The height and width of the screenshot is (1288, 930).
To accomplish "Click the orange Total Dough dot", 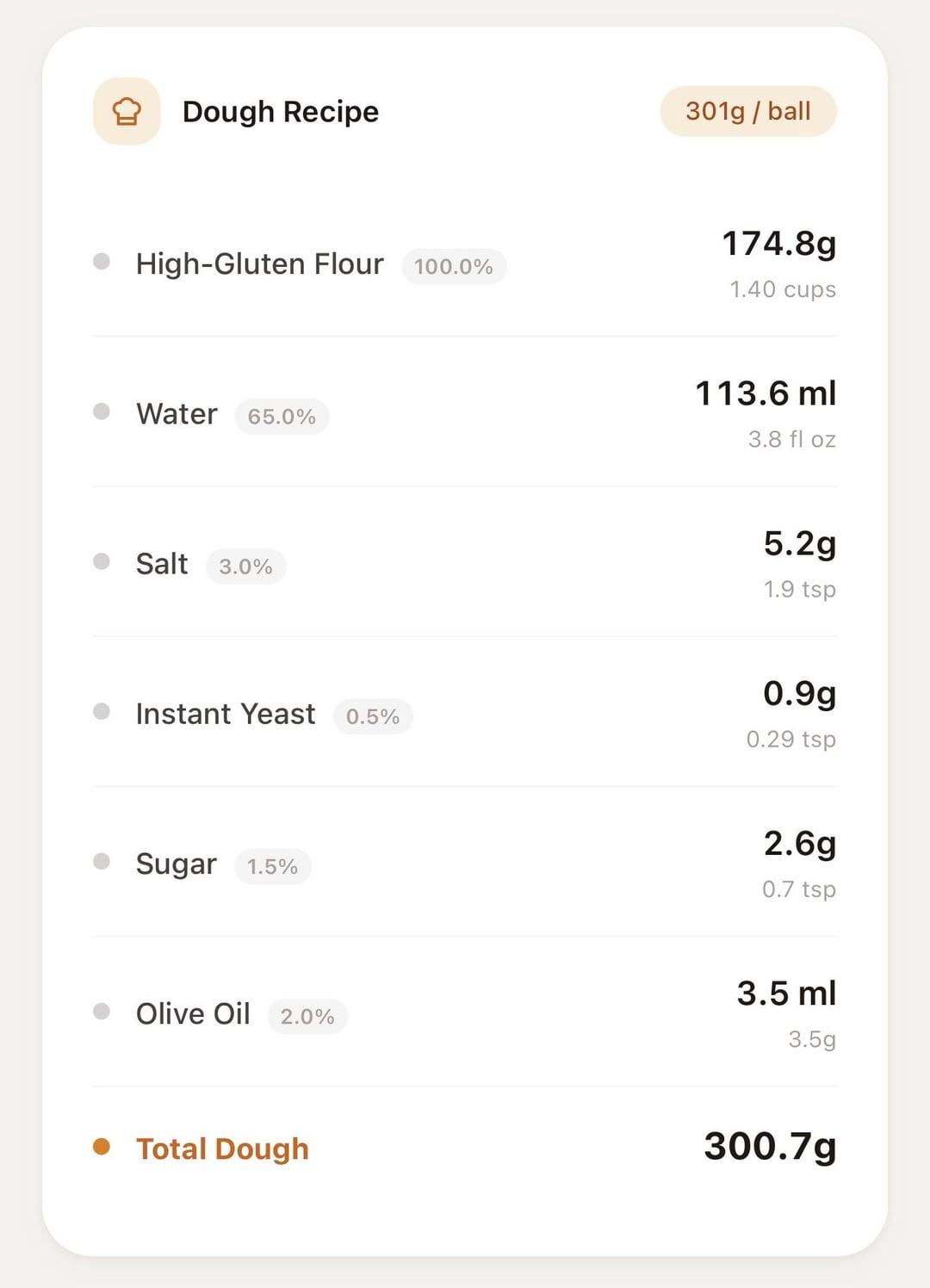I will pyautogui.click(x=102, y=1146).
